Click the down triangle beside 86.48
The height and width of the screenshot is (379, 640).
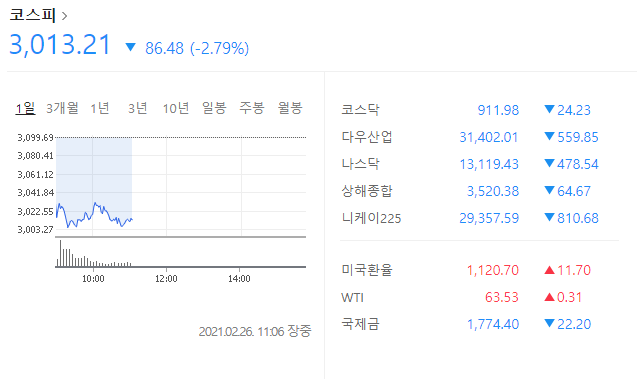pyautogui.click(x=131, y=47)
